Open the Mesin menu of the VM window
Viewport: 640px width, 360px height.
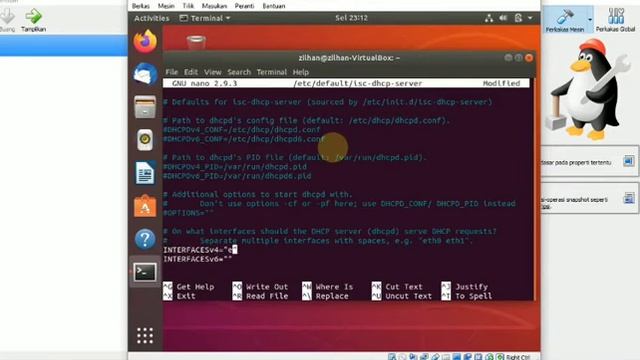166,6
